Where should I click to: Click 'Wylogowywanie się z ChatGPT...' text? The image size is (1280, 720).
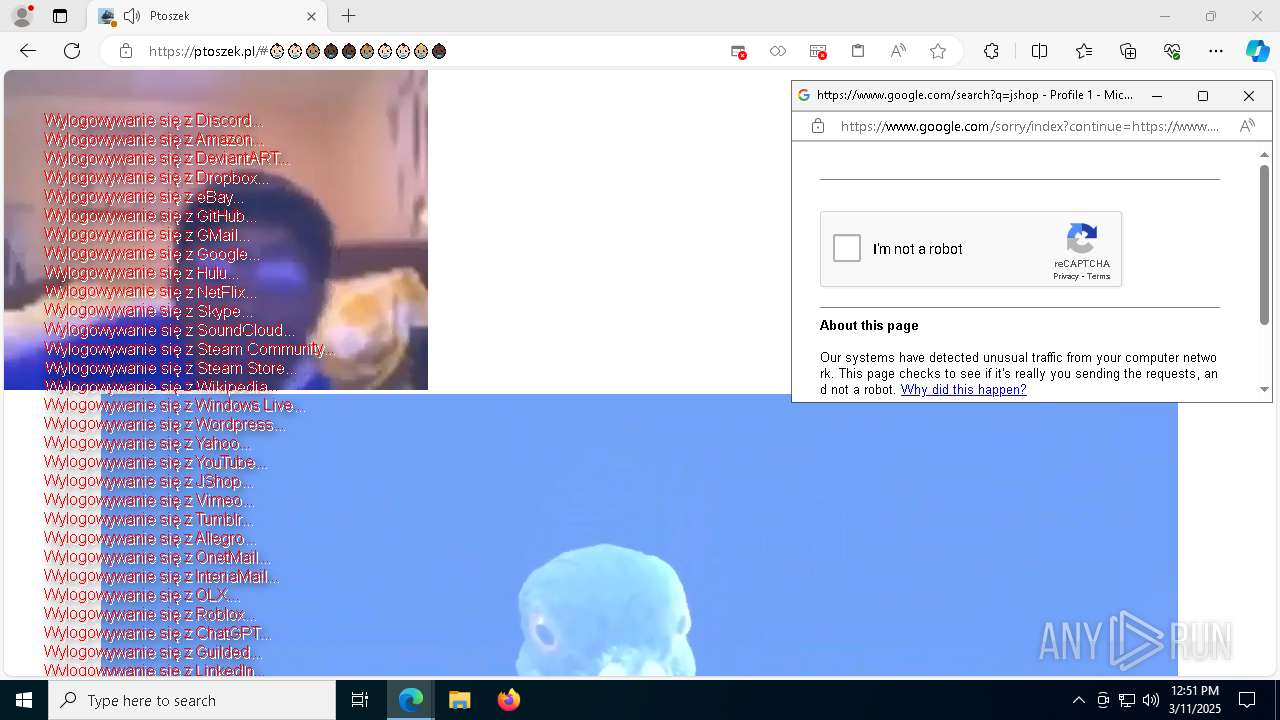[x=157, y=633]
